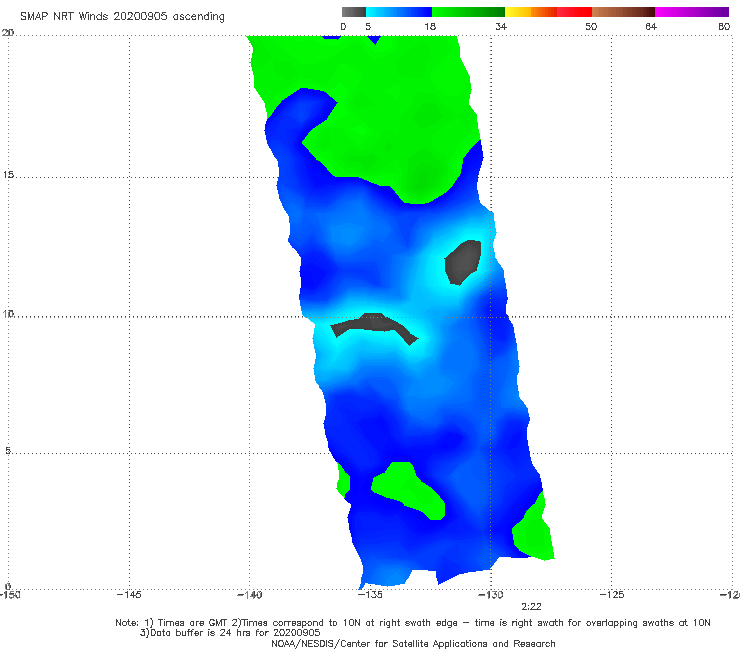This screenshot has width=740, height=650.
Task: Click the longitude axis label "-125"
Action: point(612,595)
